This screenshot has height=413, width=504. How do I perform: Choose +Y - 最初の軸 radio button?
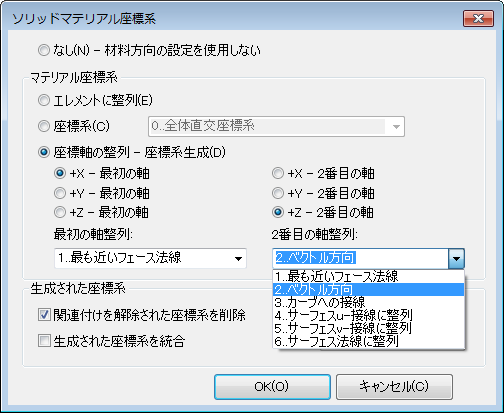click(60, 193)
